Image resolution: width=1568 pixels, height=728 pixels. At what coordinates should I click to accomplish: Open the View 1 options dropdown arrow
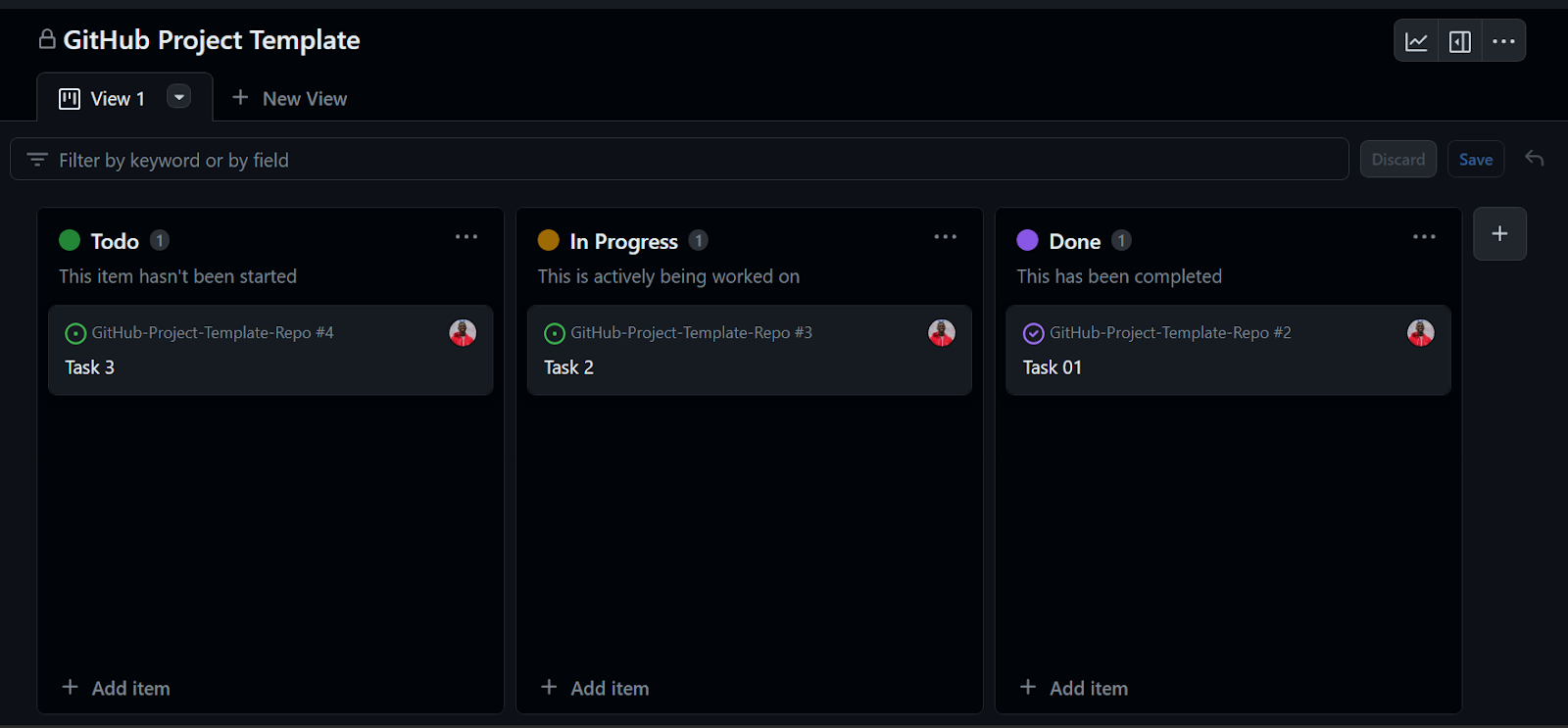point(178,97)
